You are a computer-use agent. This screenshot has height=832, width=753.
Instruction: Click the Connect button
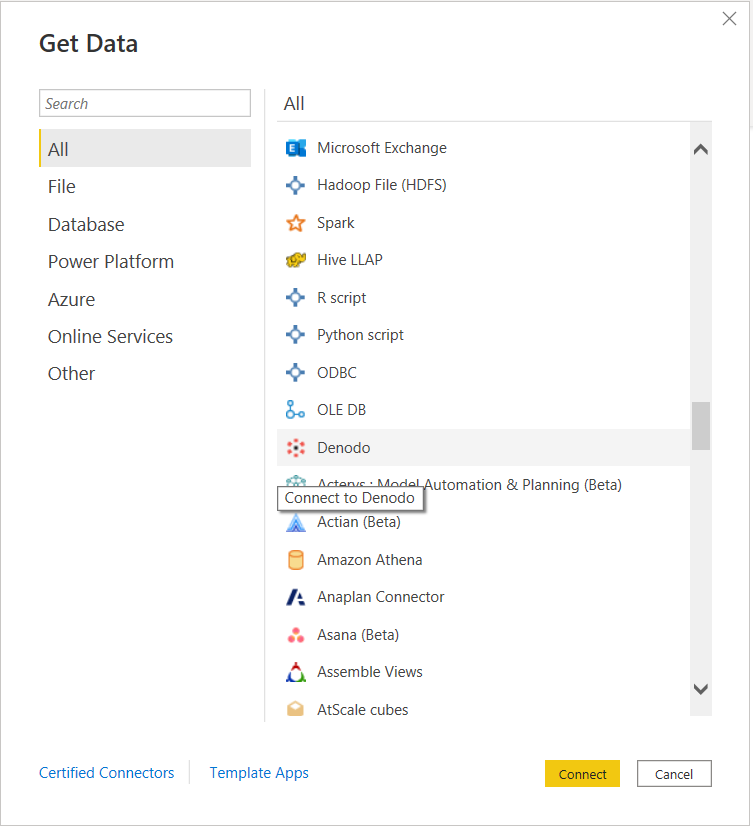coord(582,773)
